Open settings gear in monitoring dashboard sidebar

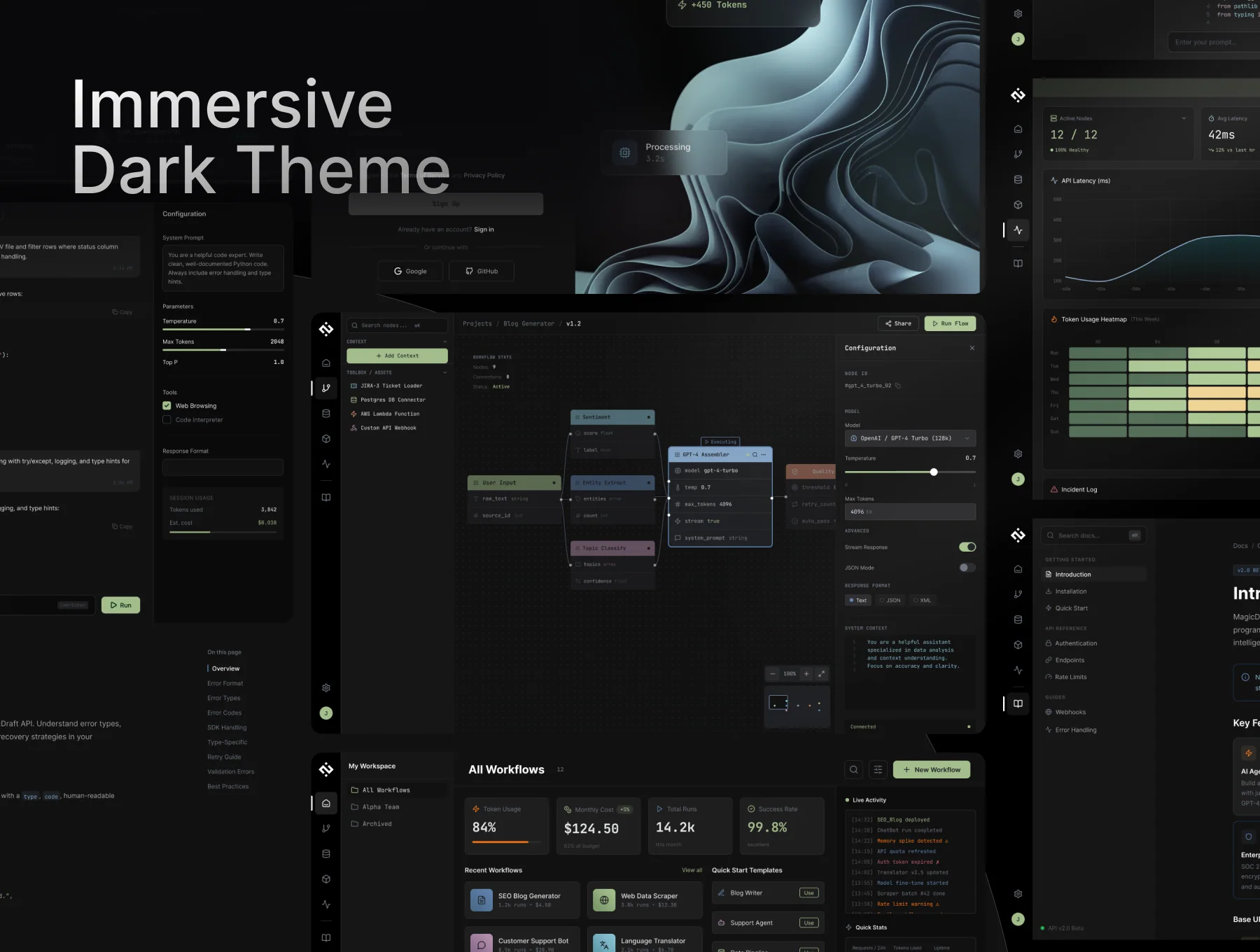click(x=1018, y=454)
